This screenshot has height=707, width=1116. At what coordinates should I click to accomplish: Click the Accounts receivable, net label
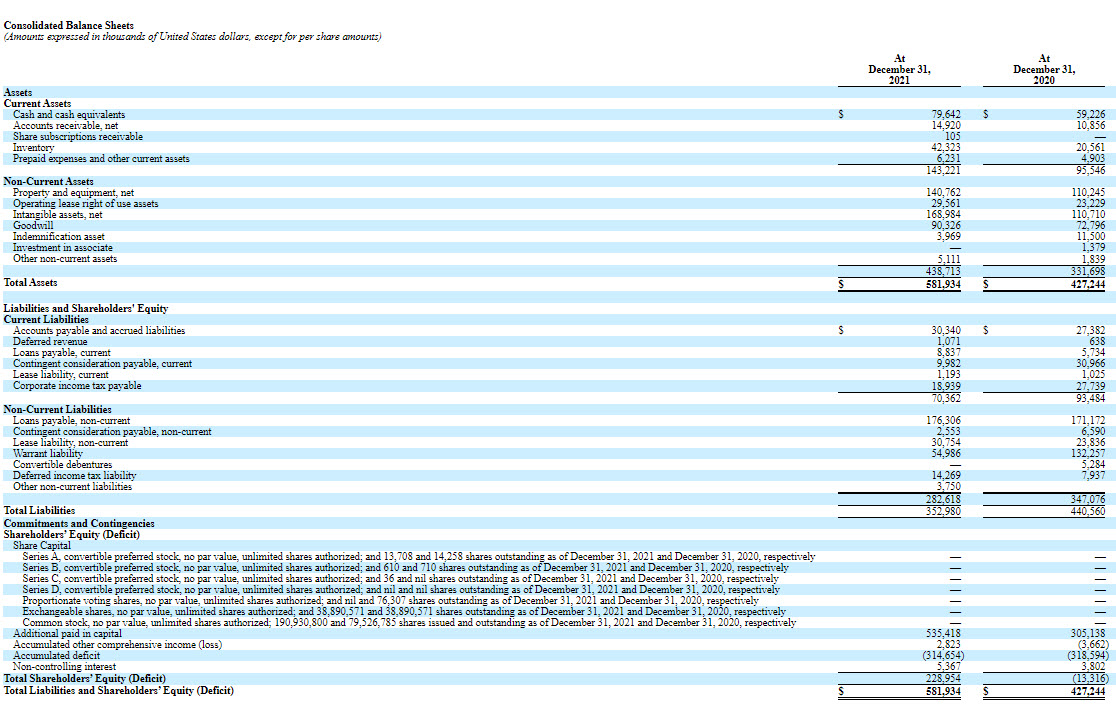coord(65,126)
